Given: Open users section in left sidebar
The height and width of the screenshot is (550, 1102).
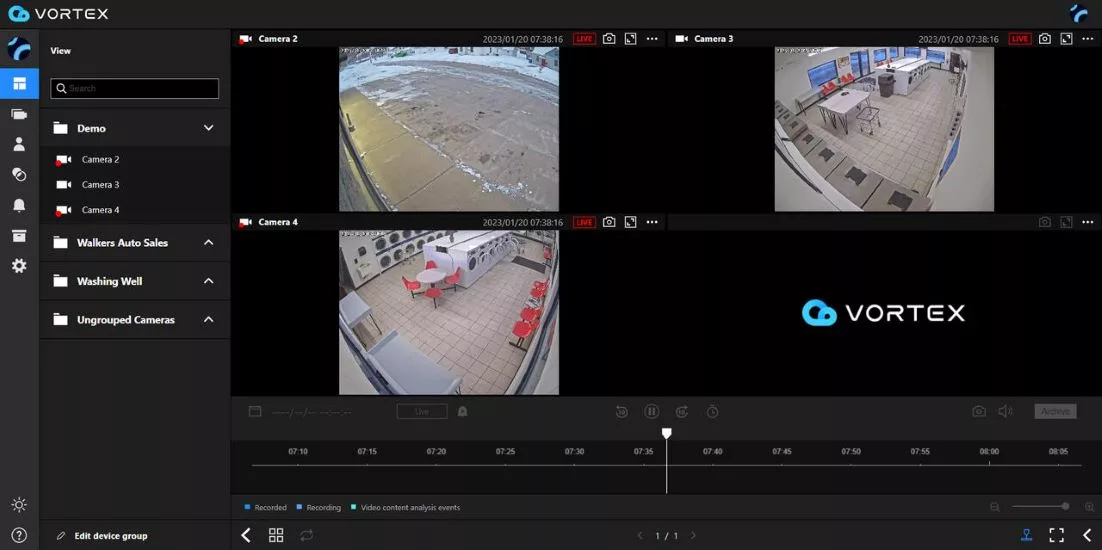Looking at the screenshot, I should (x=19, y=144).
